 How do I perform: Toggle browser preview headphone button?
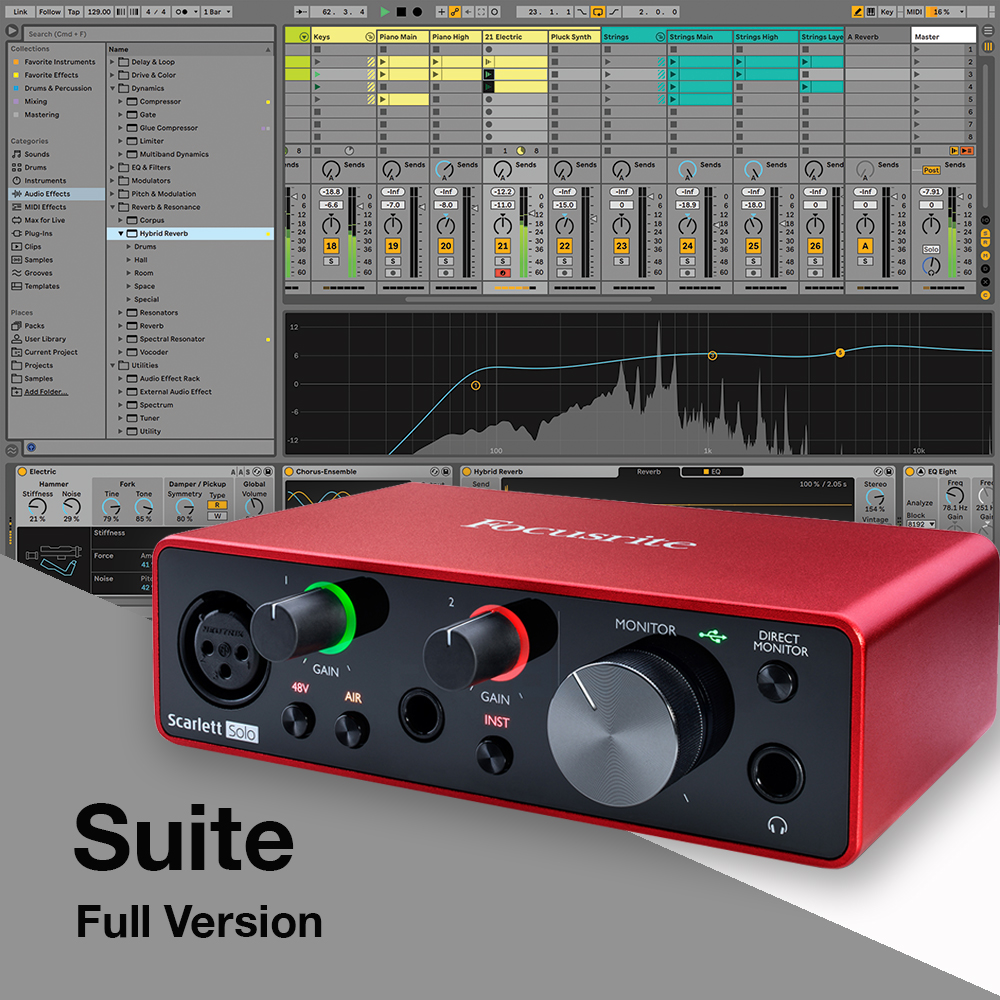[x=31, y=448]
